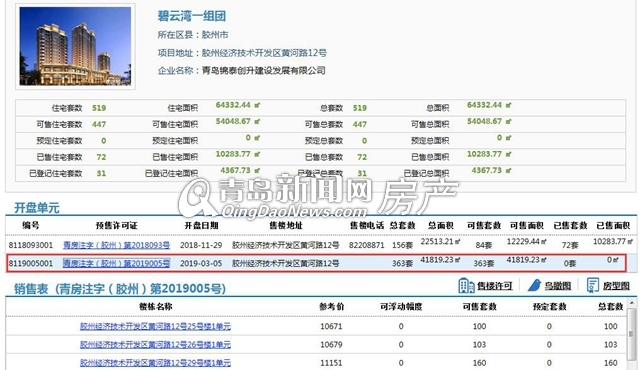
Task: Click the 开盘单元 section heading
Action: pos(37,208)
